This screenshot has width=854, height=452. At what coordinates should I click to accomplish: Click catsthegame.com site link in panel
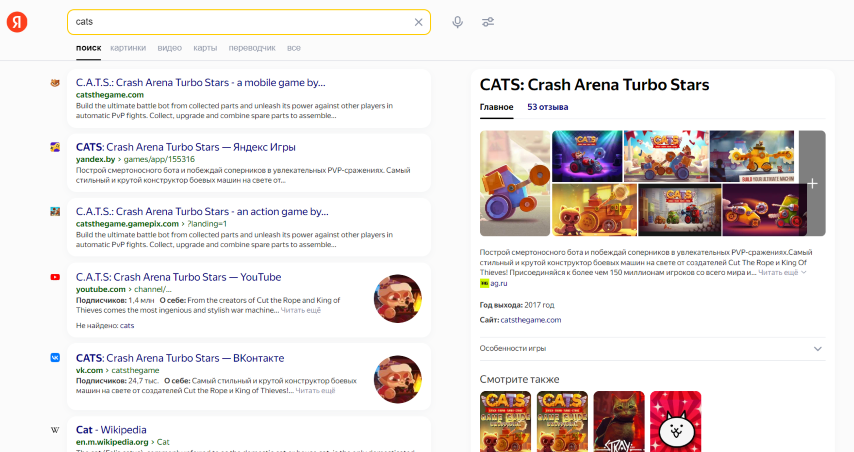point(530,320)
